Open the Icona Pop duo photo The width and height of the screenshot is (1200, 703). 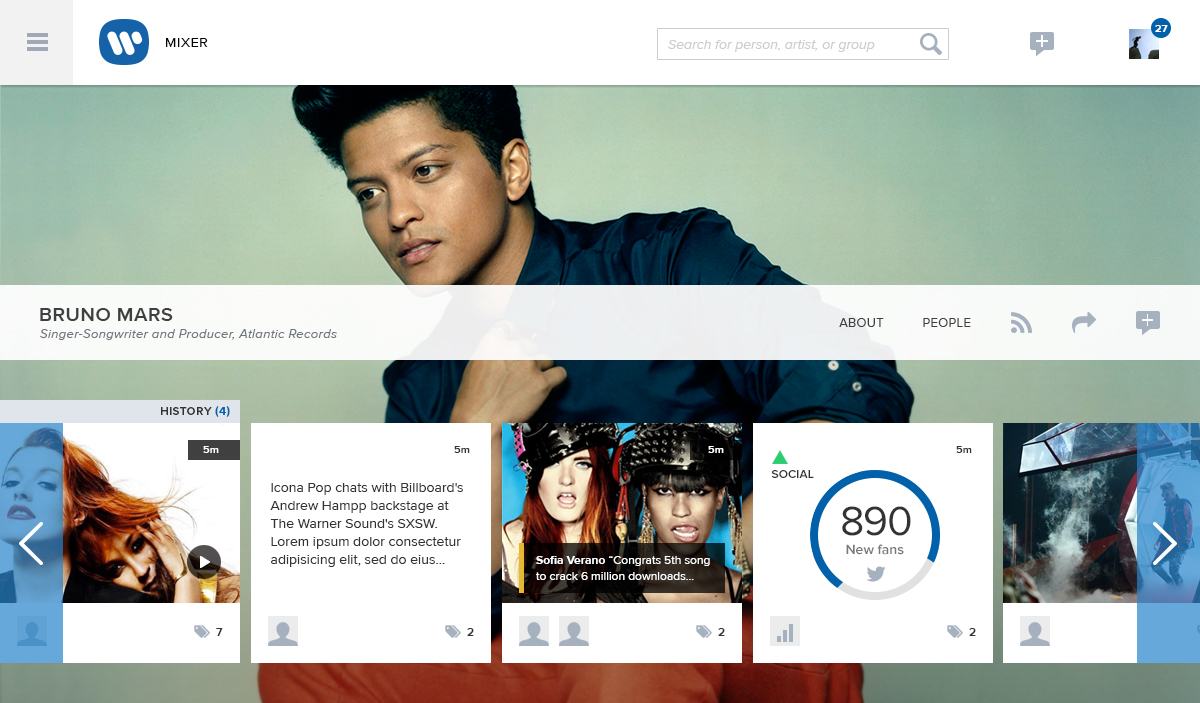622,513
